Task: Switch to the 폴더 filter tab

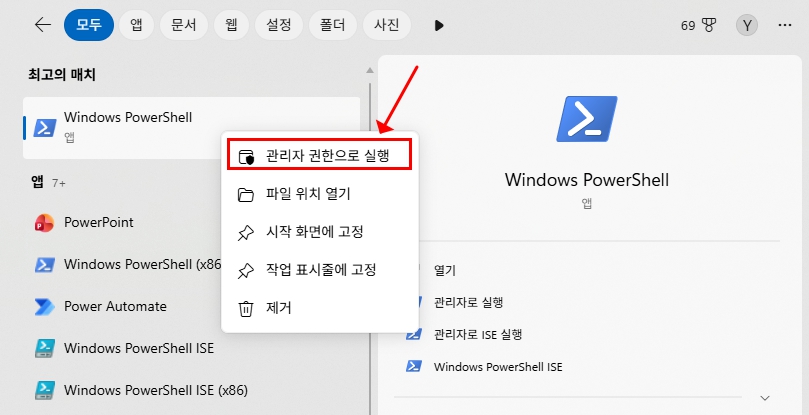Action: click(x=333, y=25)
